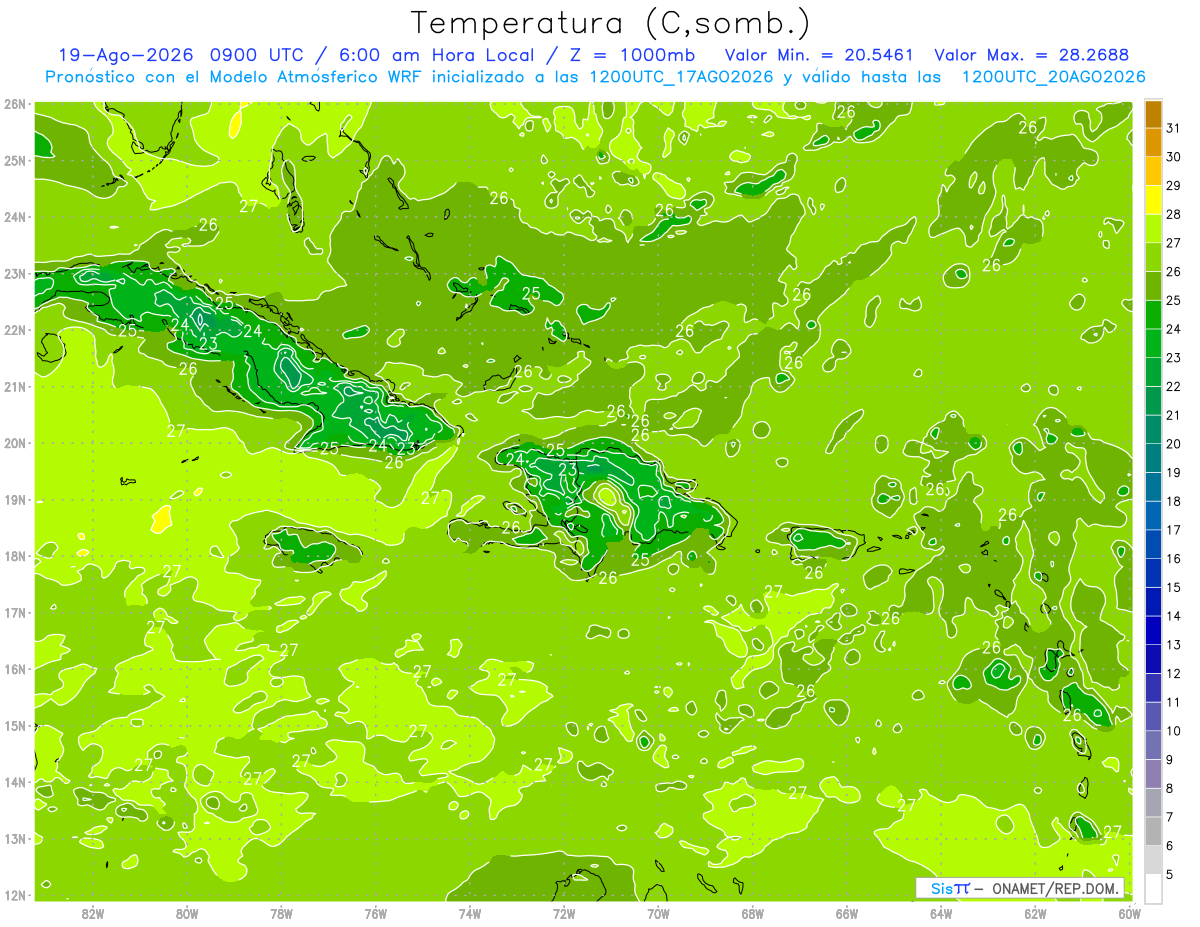Pick the white bottom swatch of color scale
The width and height of the screenshot is (1200, 927).
[x=1153, y=888]
